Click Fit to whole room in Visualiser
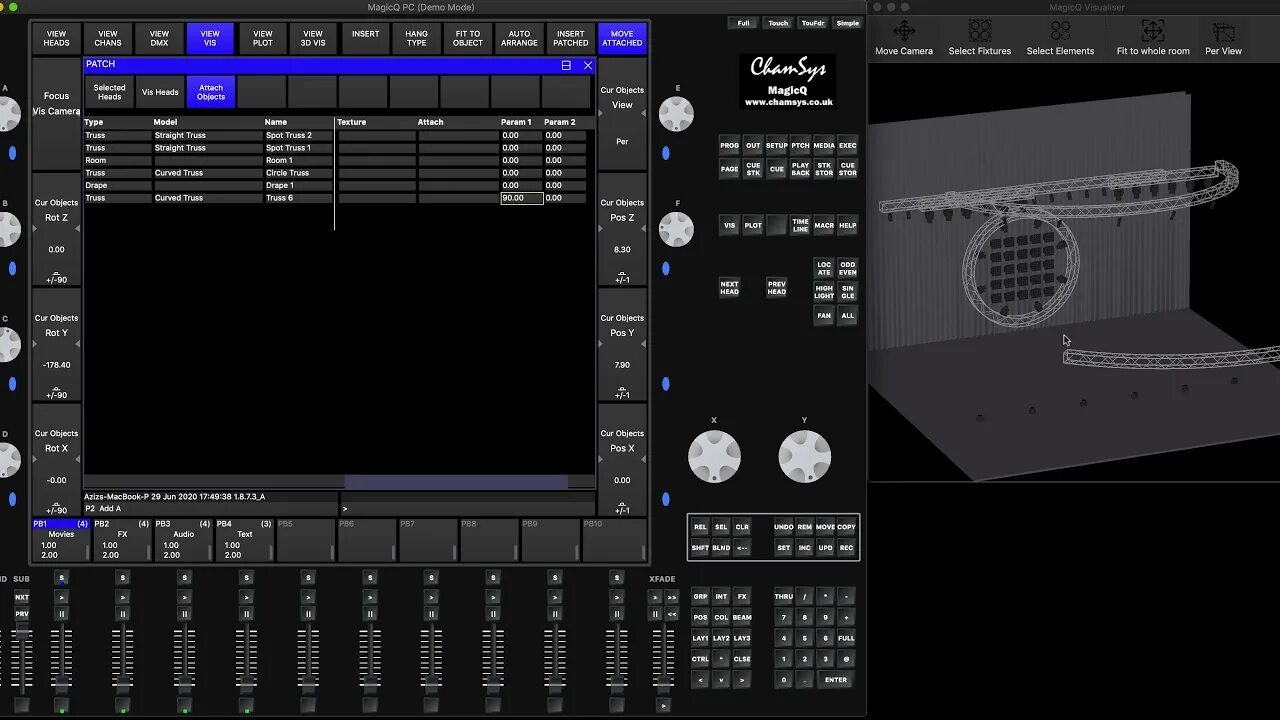 click(x=1153, y=38)
